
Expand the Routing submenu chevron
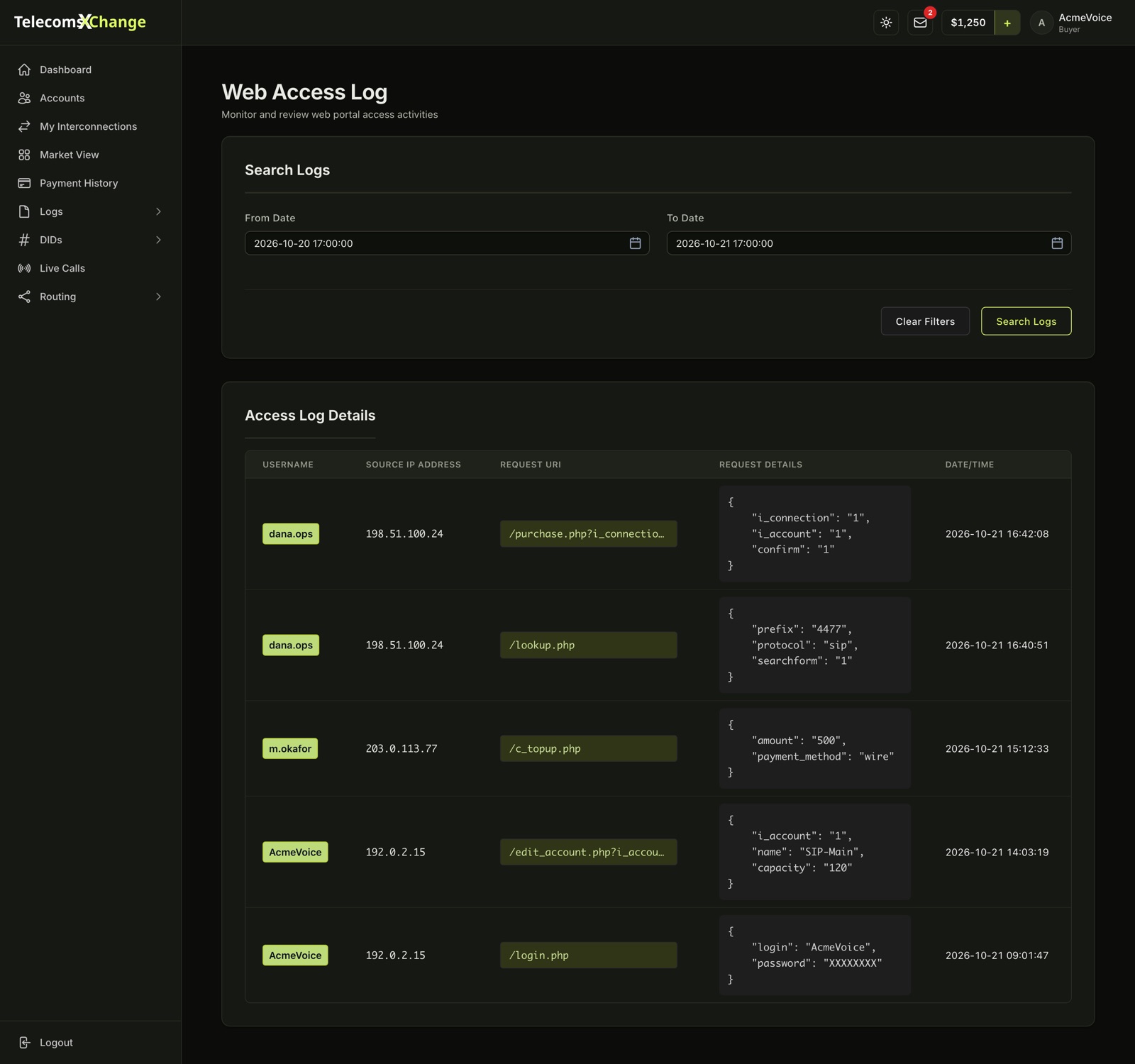(158, 297)
